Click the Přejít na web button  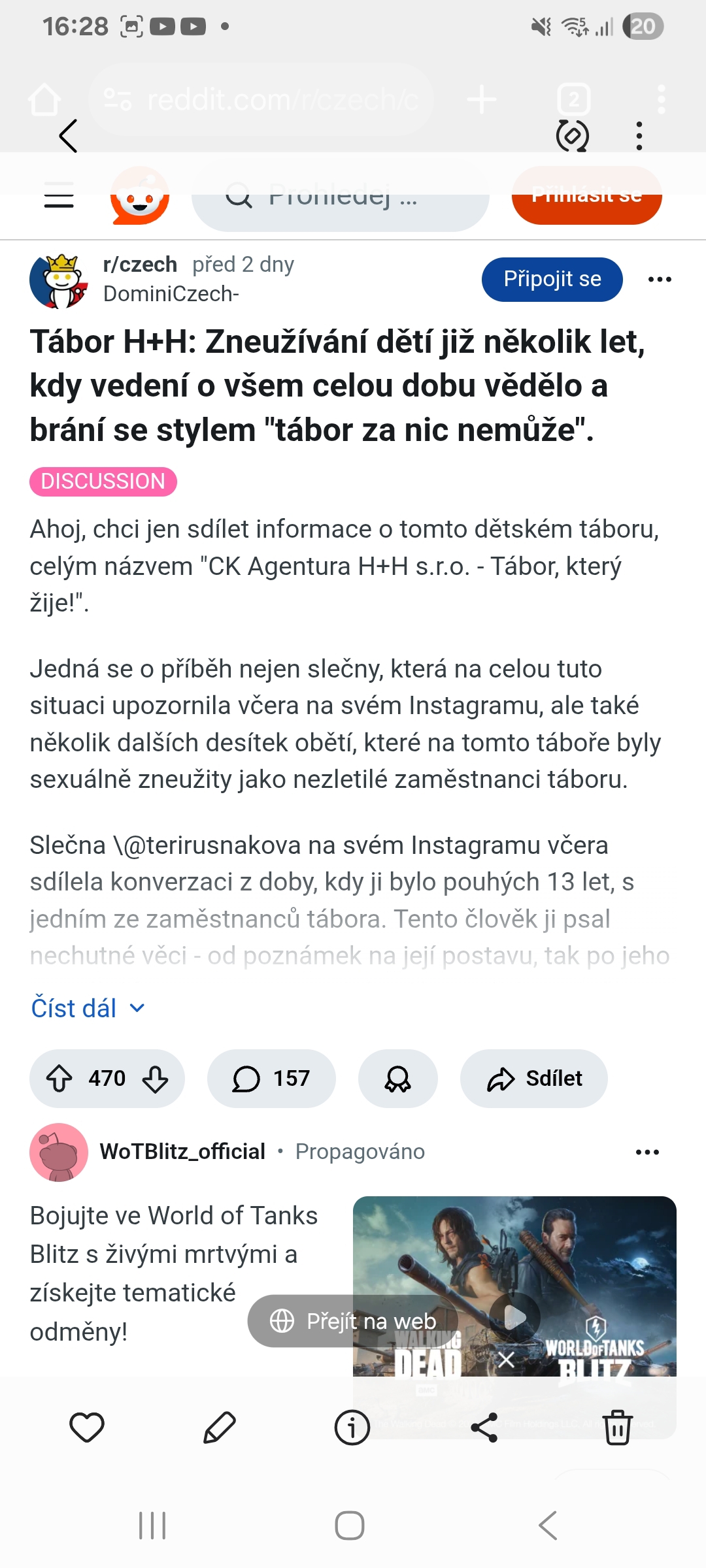point(354,1321)
